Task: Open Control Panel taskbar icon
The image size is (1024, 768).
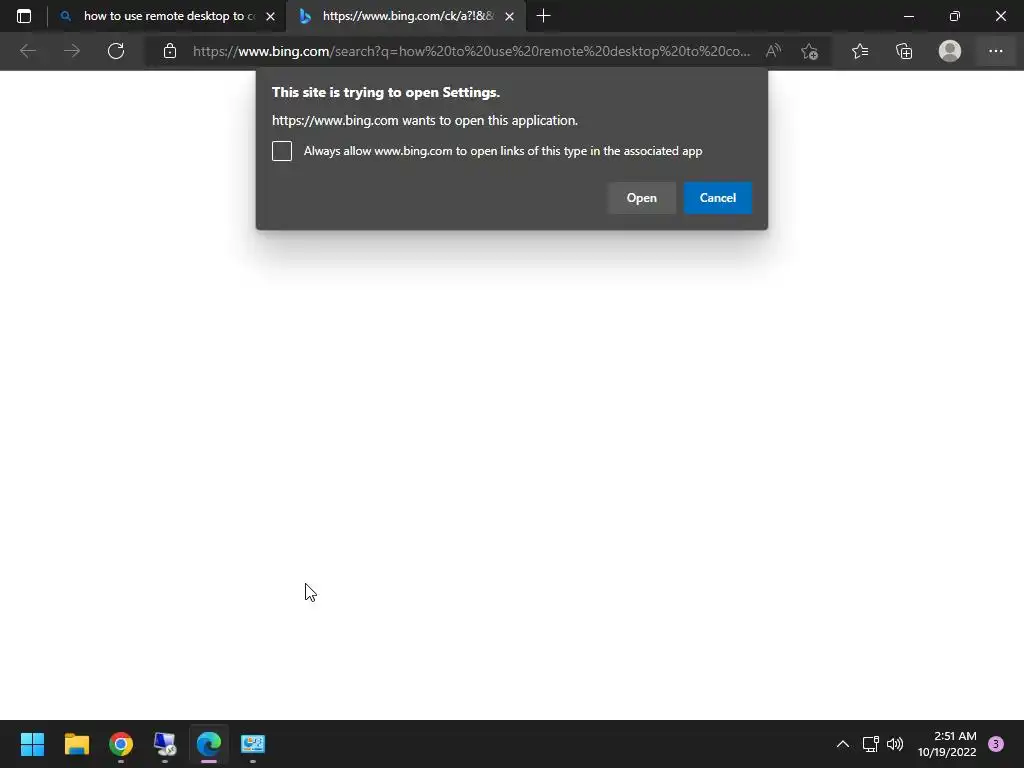Action: [x=253, y=744]
